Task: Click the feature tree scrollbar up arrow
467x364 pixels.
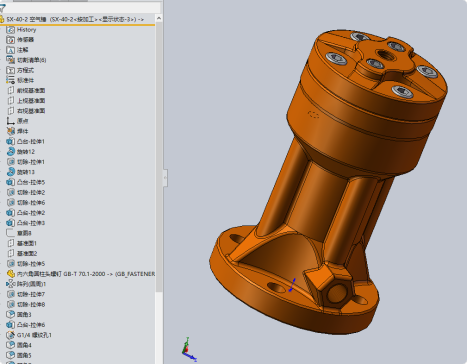Action: click(159, 18)
